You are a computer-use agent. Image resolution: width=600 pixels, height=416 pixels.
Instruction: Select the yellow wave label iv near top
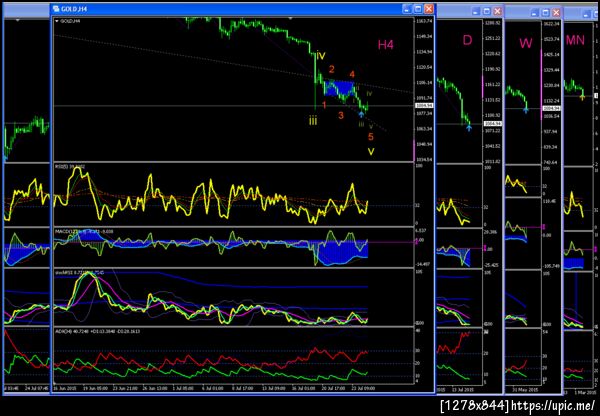(x=321, y=55)
